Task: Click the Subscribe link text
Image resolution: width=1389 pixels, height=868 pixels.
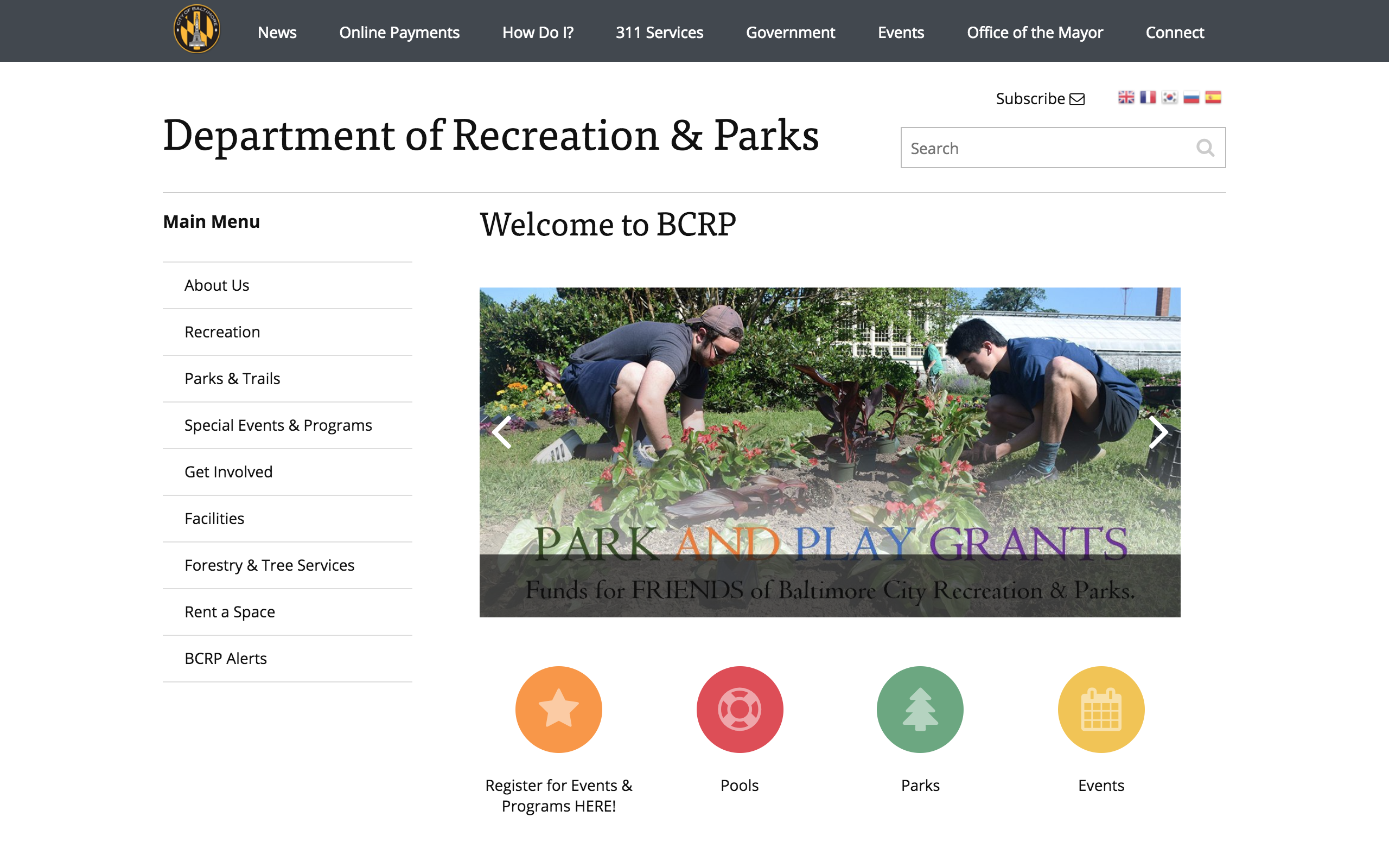Action: tap(1030, 99)
